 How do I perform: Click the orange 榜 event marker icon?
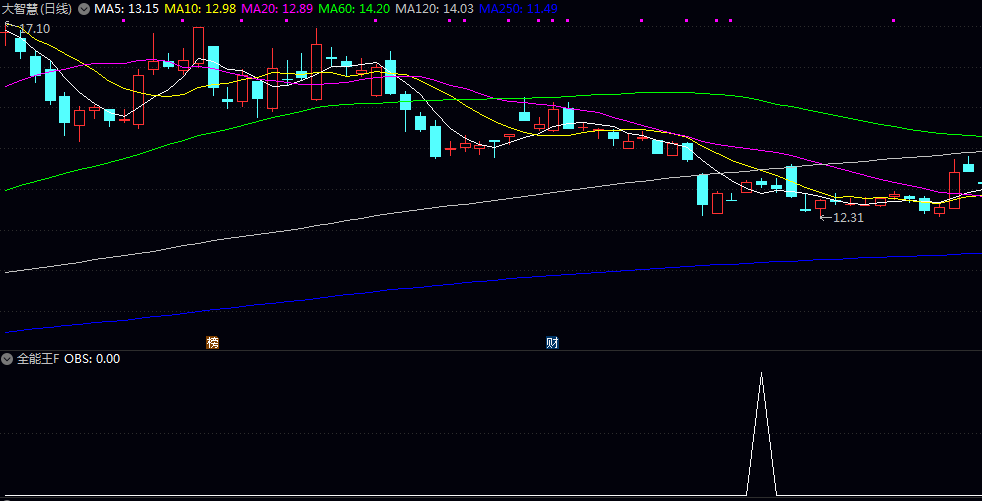tap(212, 342)
